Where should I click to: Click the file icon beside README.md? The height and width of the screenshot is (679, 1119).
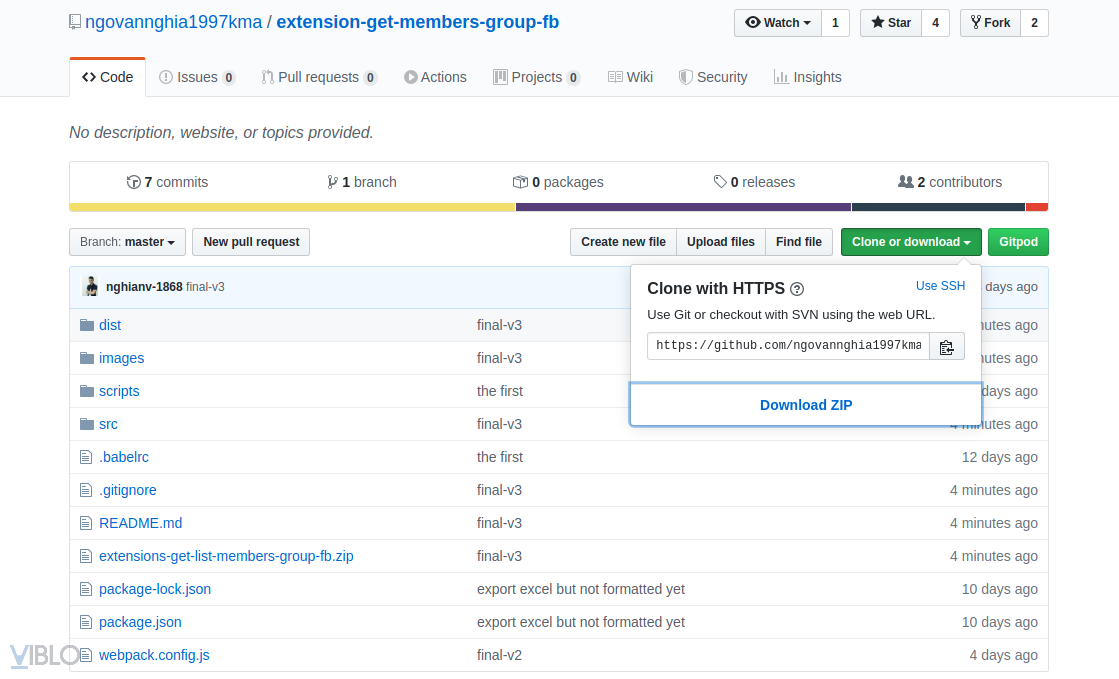(x=86, y=523)
